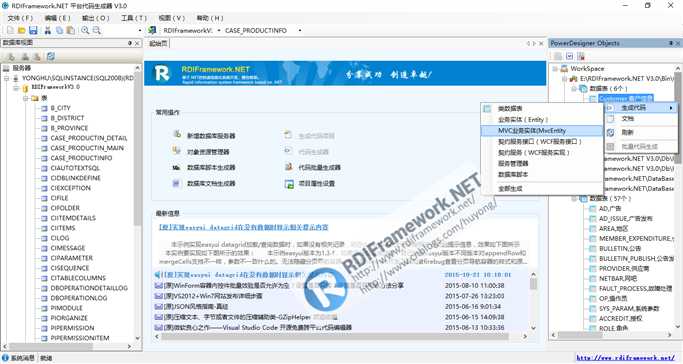Collapse the WorkSpace tree node

click(555, 69)
